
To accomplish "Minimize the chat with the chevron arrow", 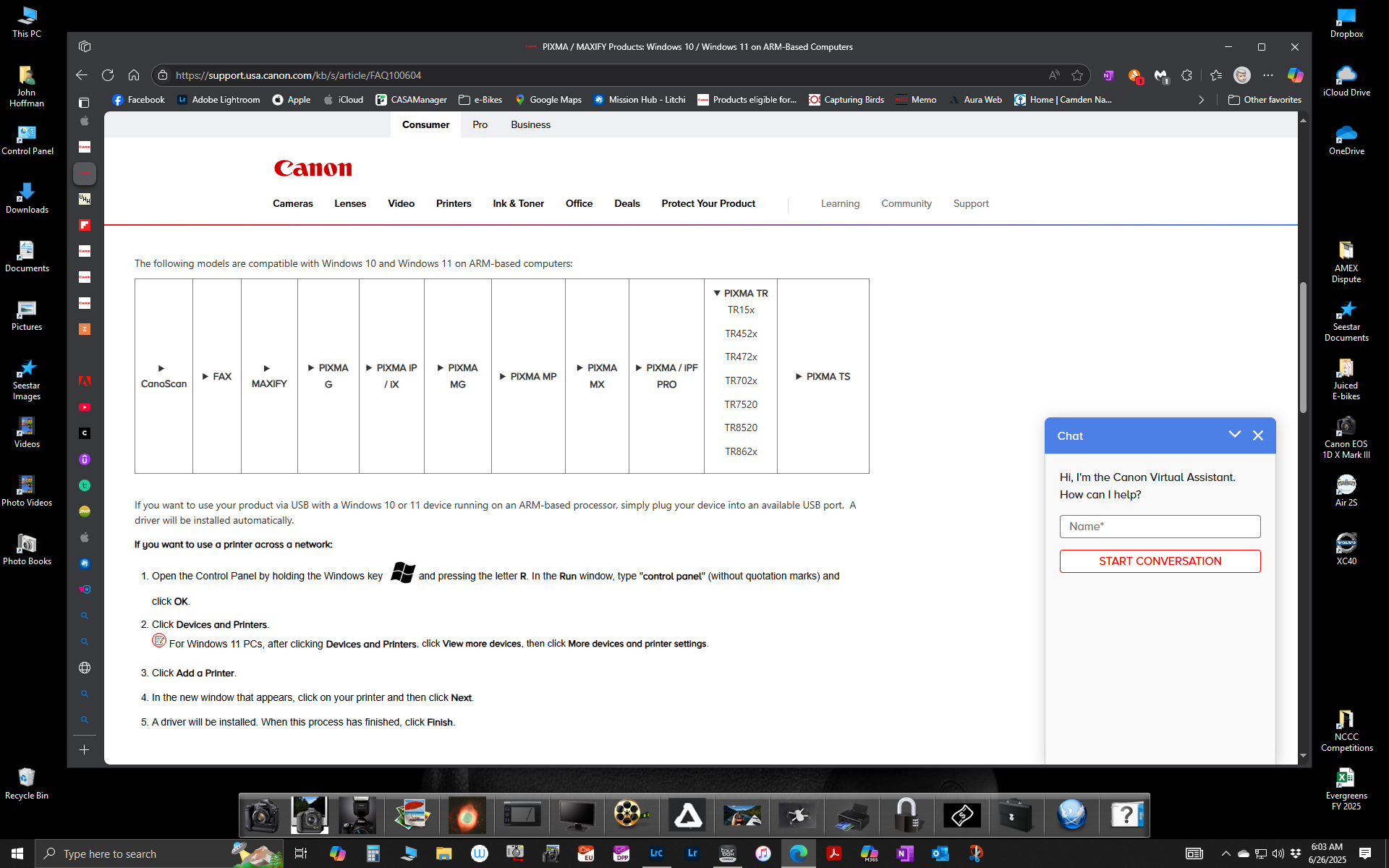I will pyautogui.click(x=1234, y=435).
